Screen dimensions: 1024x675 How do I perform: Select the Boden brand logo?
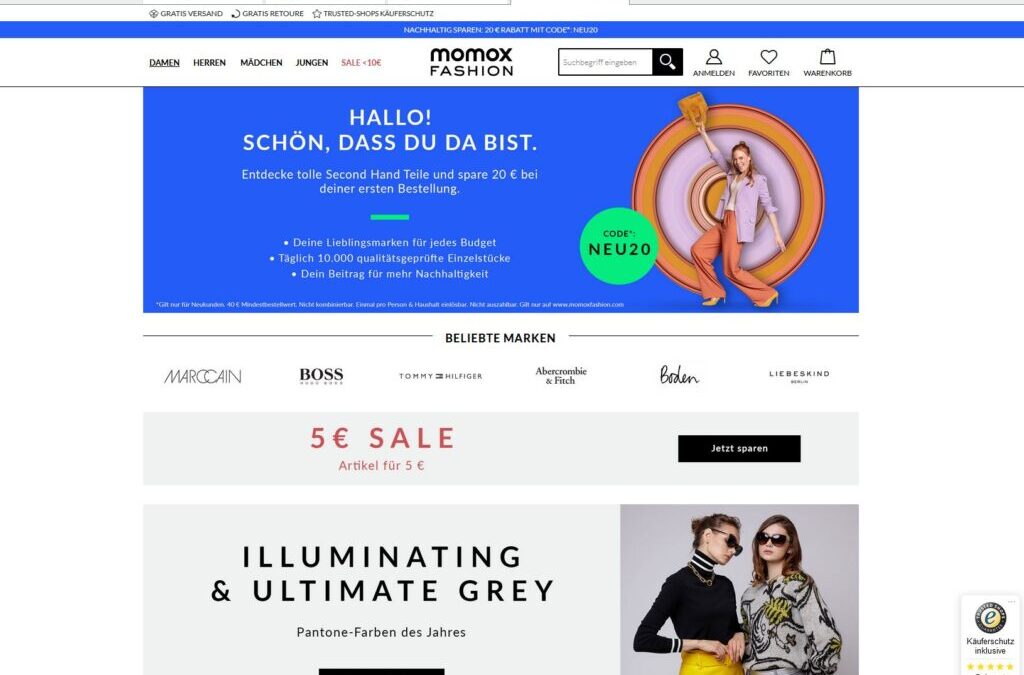[x=679, y=375]
